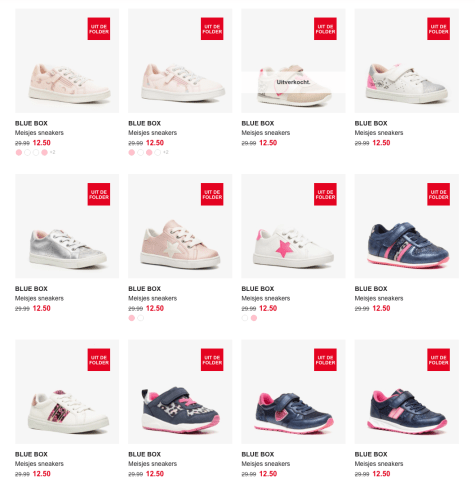Click the 'Uit de folder' badge on navy striped sneaker in second row
Viewport: 475px width, 492px height.
pos(438,194)
